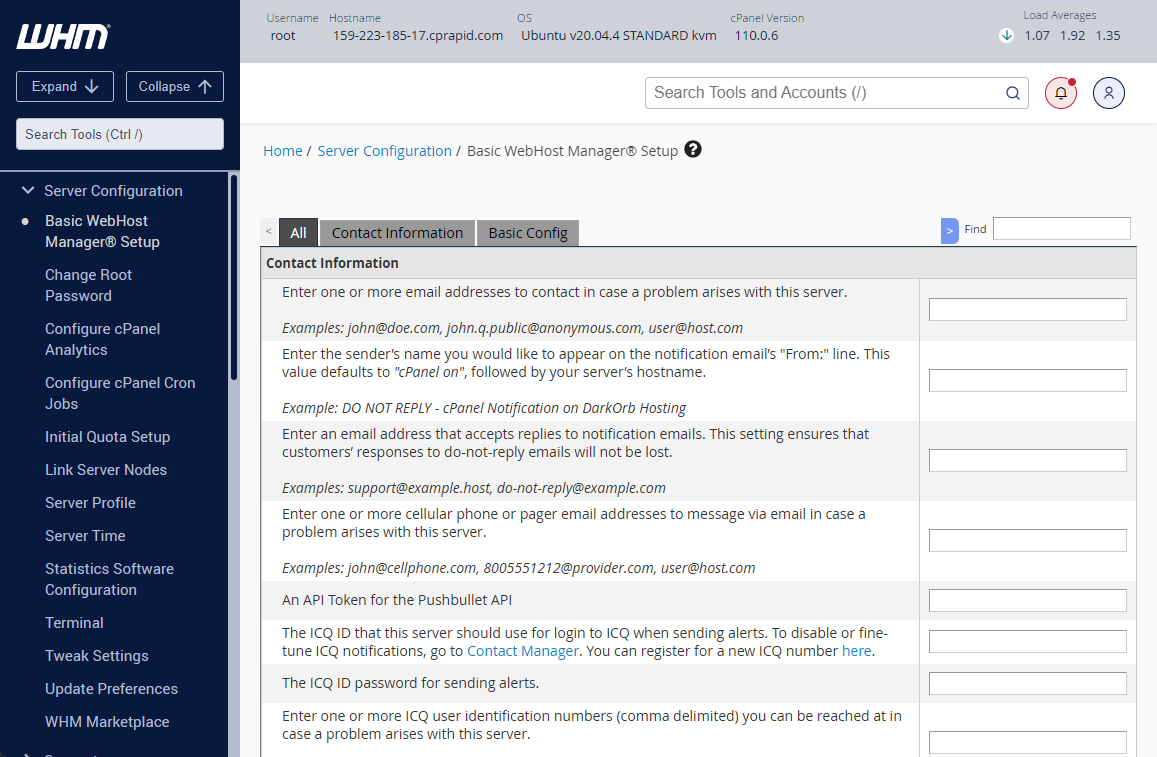The height and width of the screenshot is (757, 1157).
Task: Open Server Configuration breadcrumb link
Action: (384, 151)
